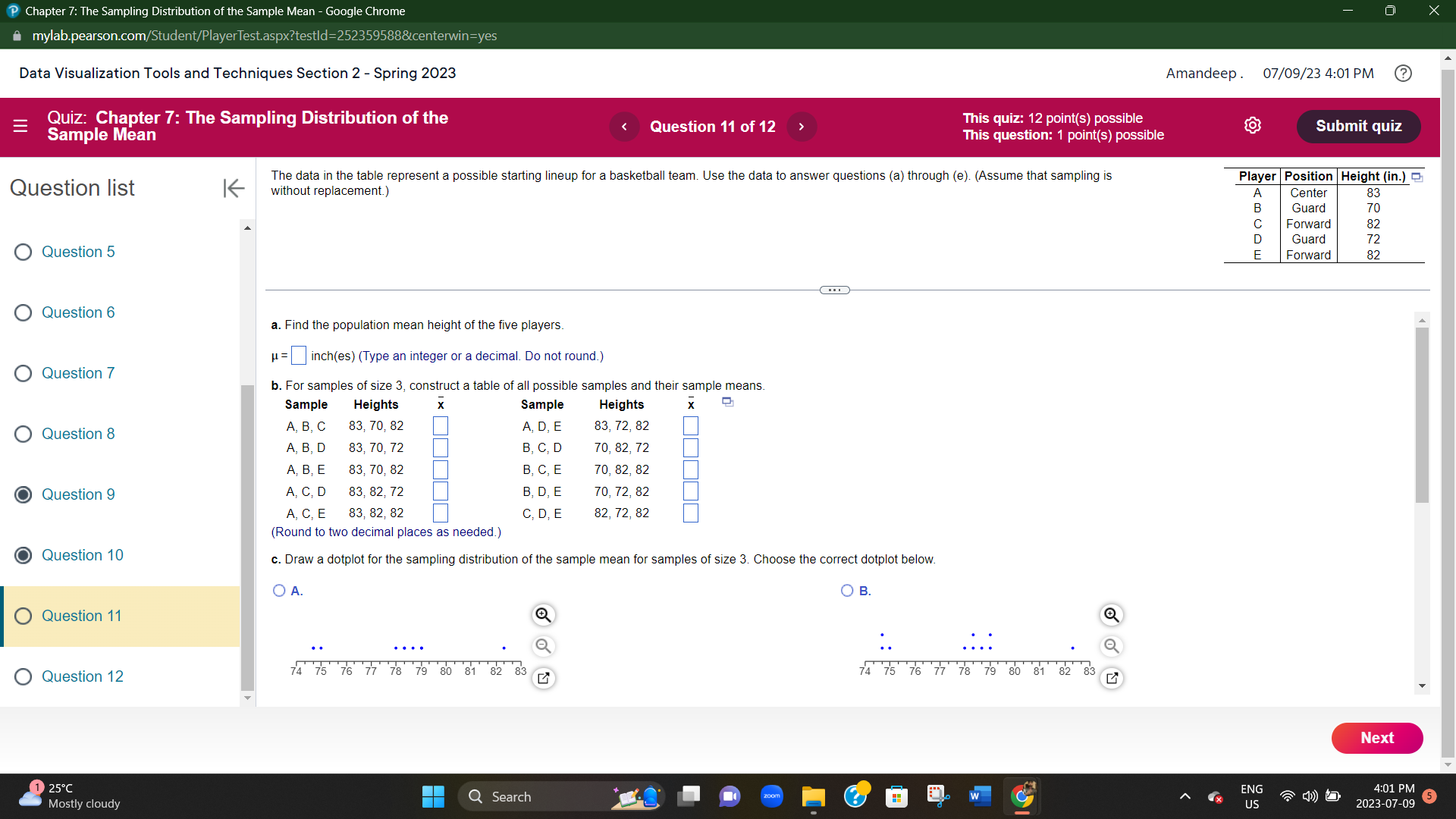Open clock and date in taskbar
Viewport: 1456px width, 819px height.
click(1385, 796)
